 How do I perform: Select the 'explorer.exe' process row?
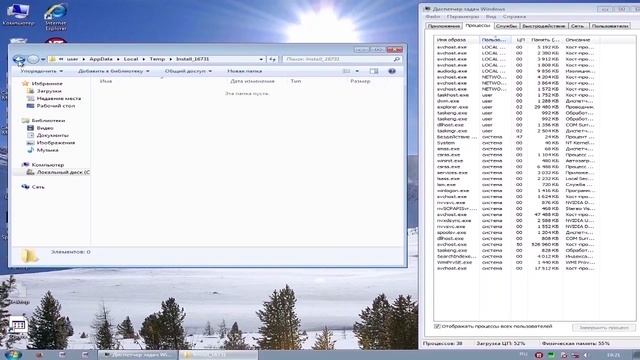(516, 107)
